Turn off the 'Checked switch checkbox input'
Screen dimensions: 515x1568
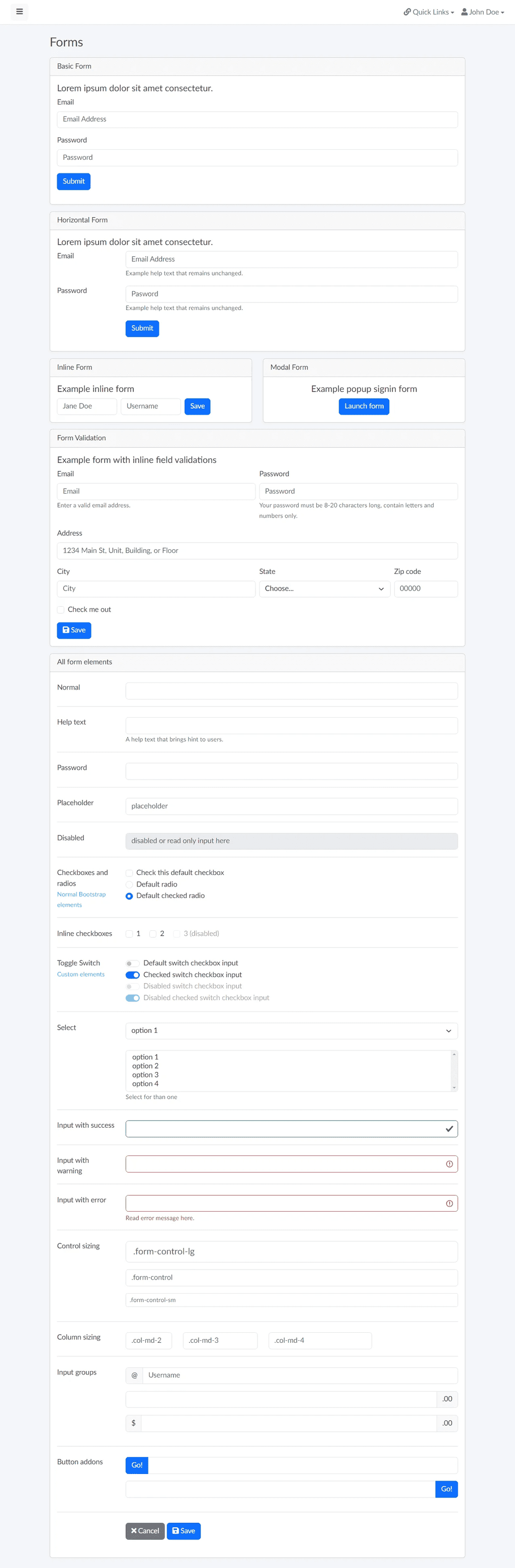point(132,974)
